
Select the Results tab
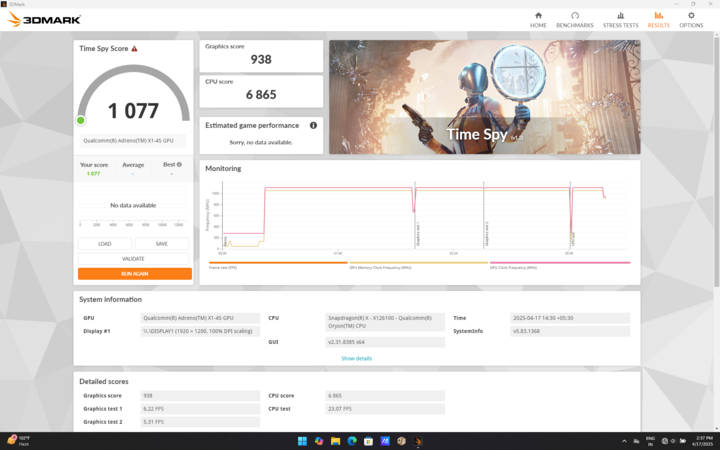point(658,20)
